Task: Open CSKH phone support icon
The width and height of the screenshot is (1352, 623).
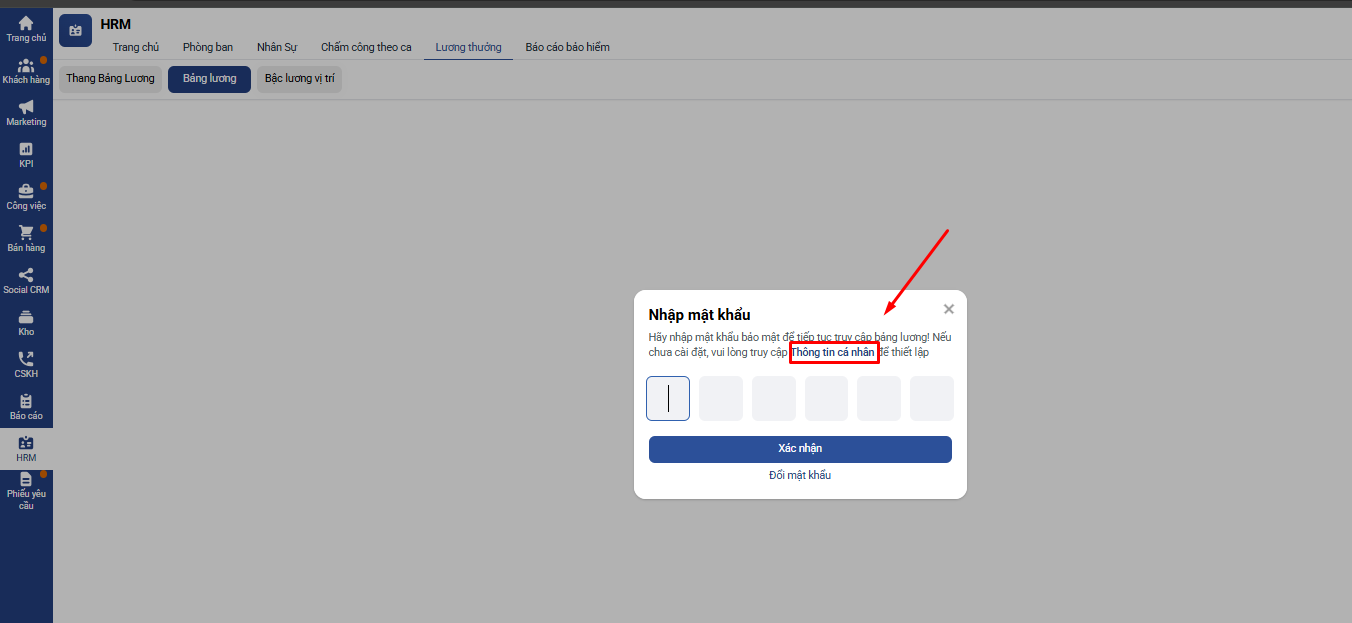Action: (x=26, y=359)
